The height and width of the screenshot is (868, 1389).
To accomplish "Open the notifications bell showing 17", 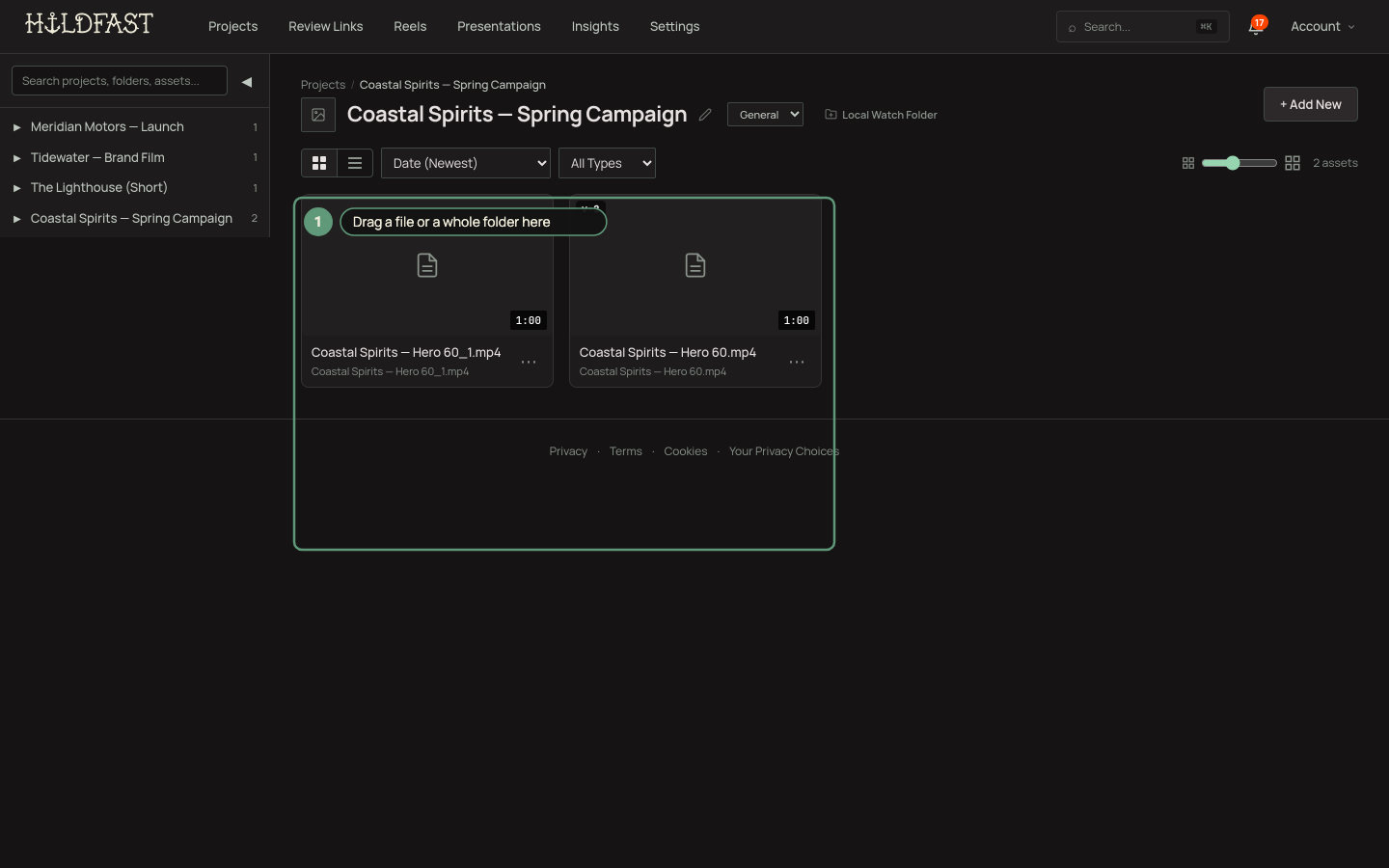I will (1255, 26).
